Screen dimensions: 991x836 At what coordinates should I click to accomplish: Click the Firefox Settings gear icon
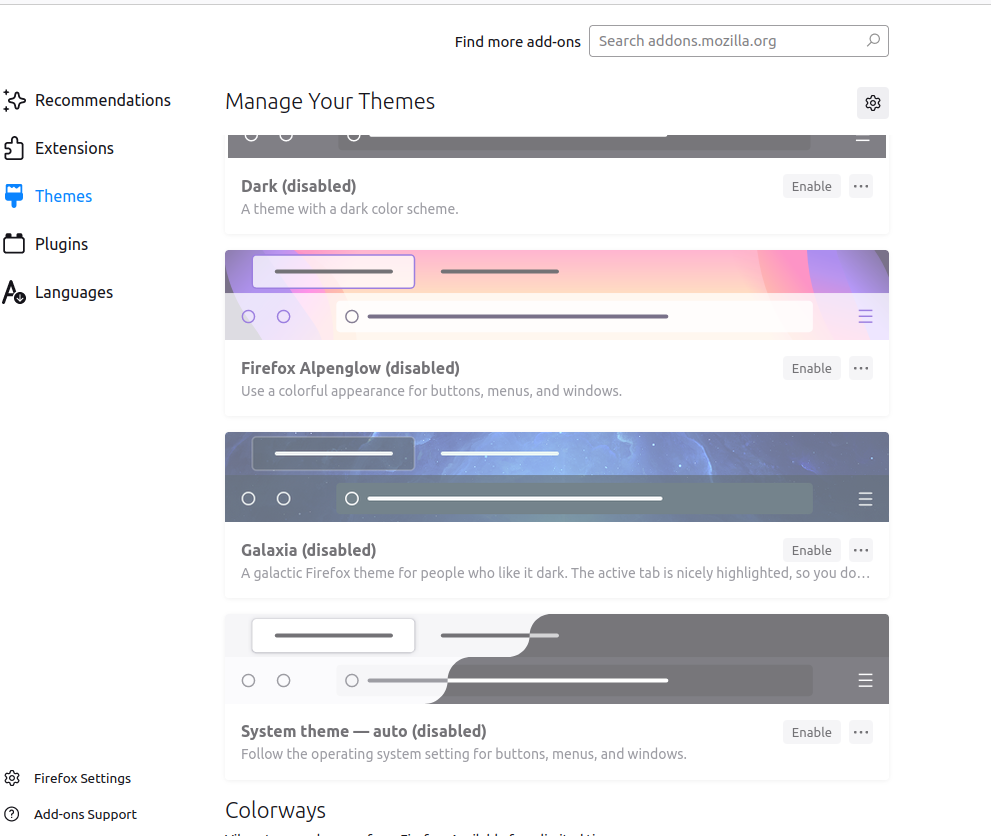(x=12, y=778)
